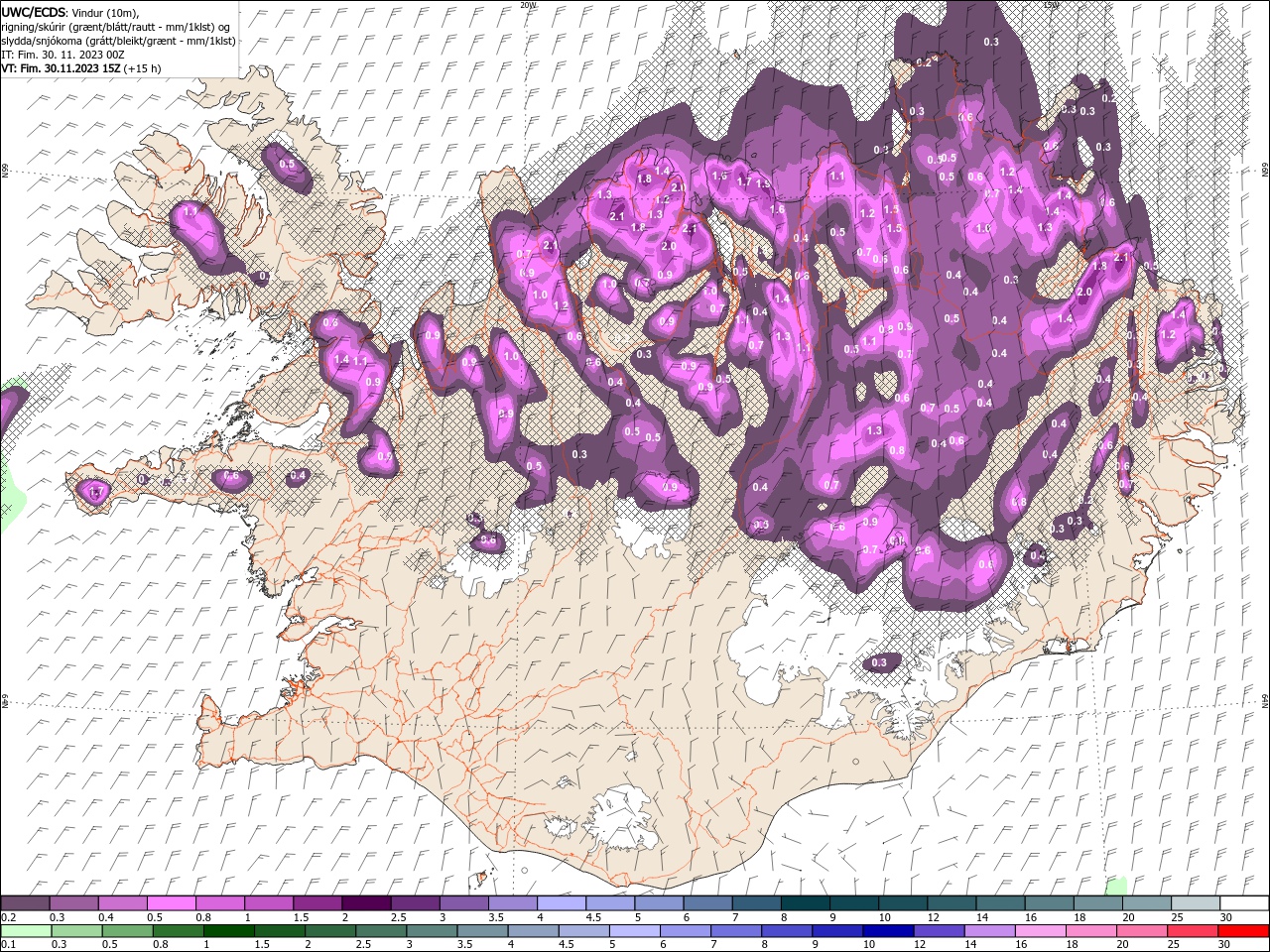This screenshot has height=952, width=1270.
Task: Pick the darkest purple swatch labeled 2 in upper legend
Action: [x=365, y=903]
